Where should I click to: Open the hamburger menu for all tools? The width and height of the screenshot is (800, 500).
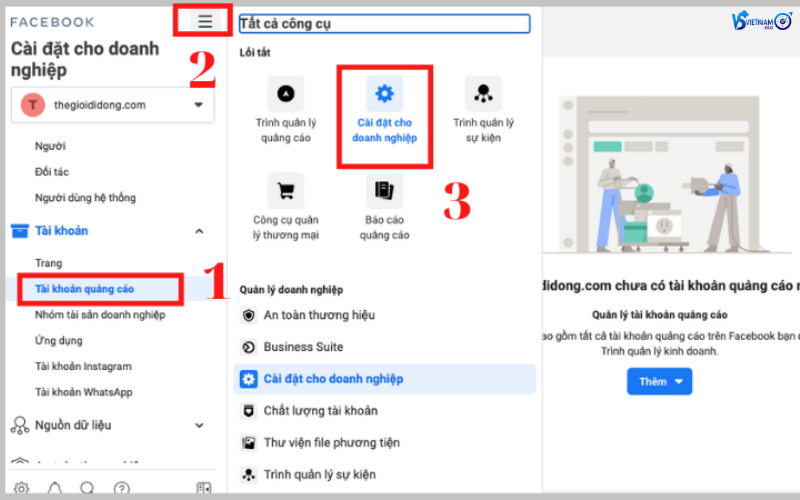(x=205, y=21)
